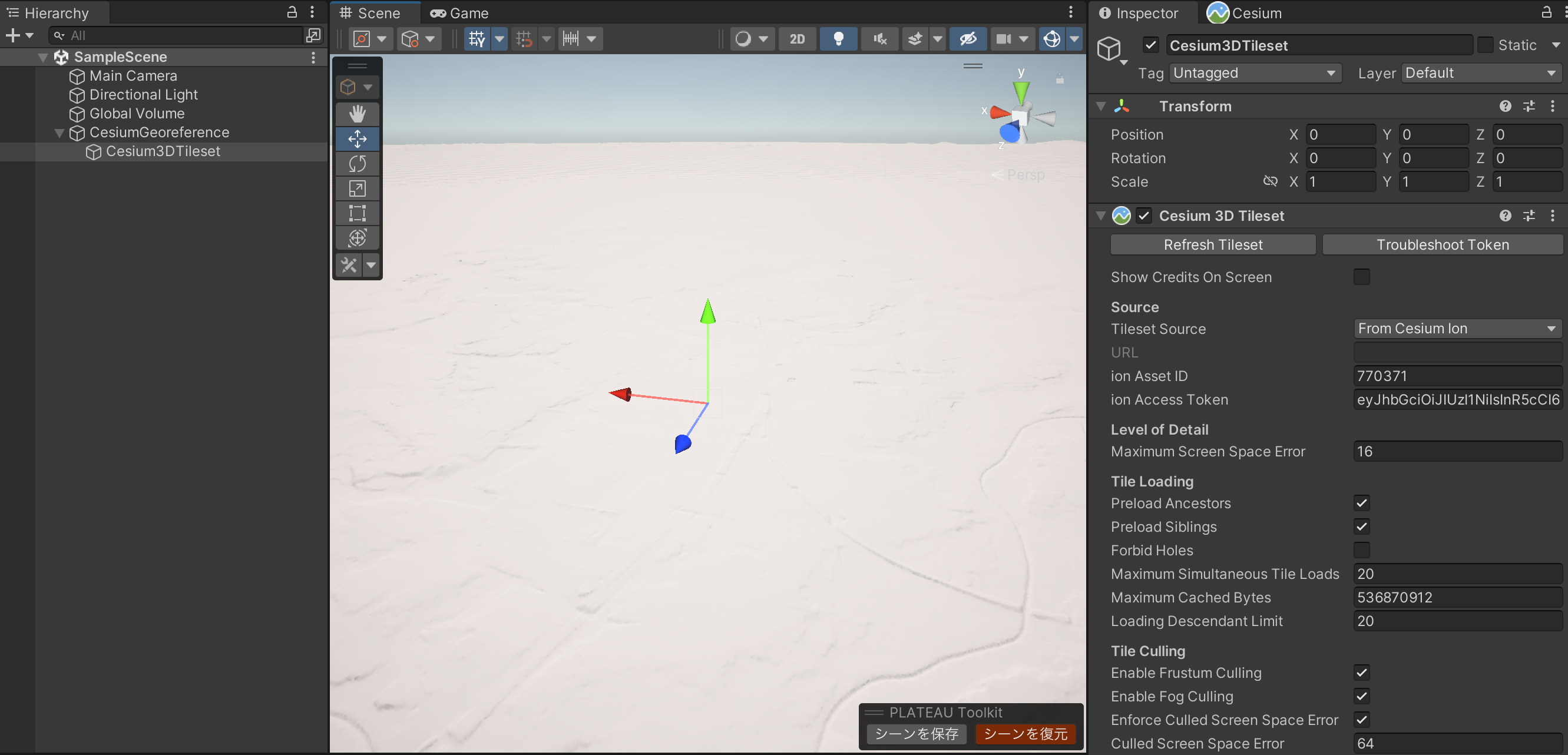Toggle 2D view mode

[797, 39]
